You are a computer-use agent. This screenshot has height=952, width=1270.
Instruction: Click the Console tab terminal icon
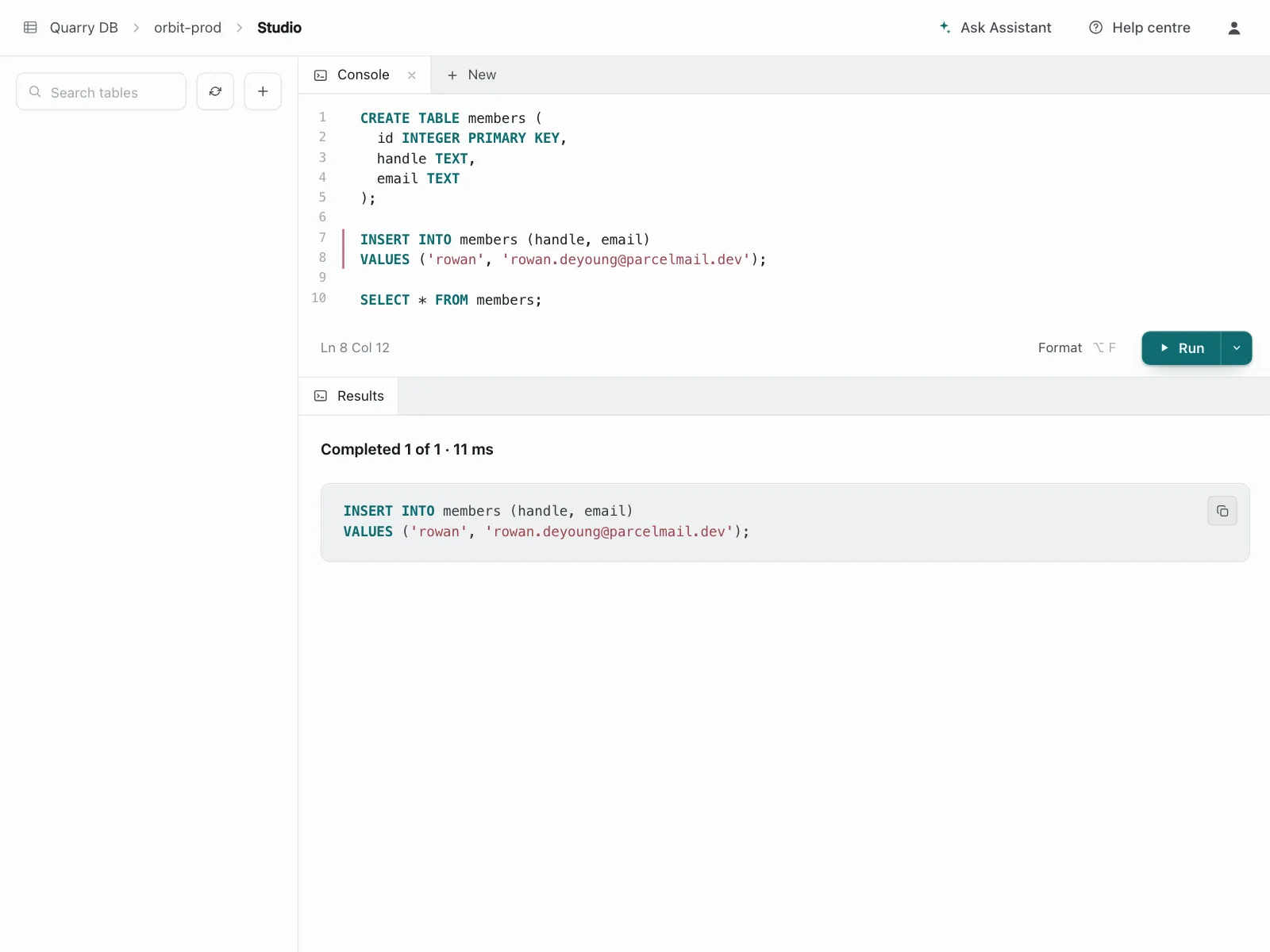coord(321,75)
